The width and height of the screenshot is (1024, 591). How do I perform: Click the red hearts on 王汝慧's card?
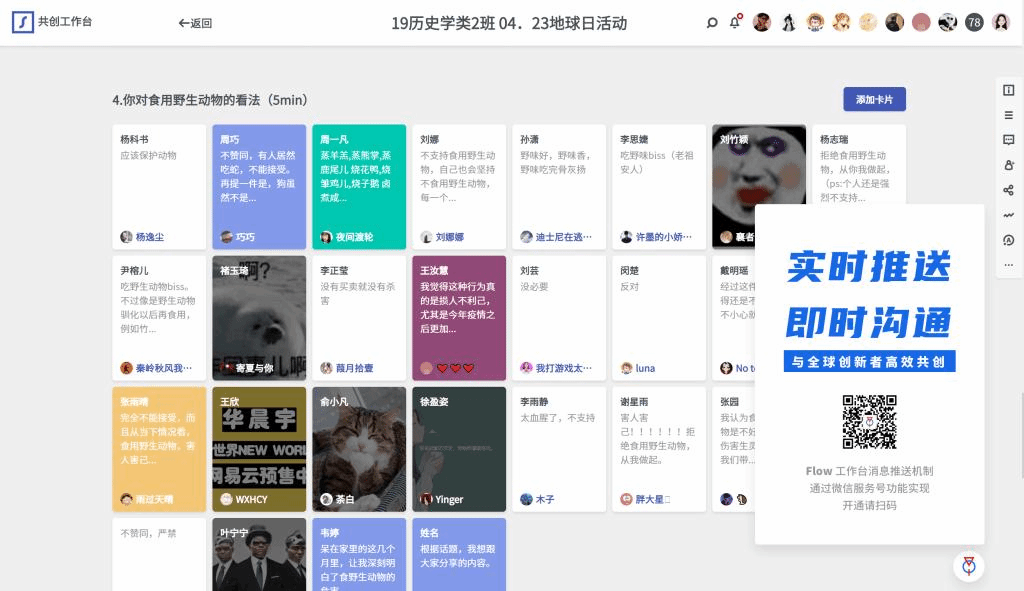[x=455, y=368]
